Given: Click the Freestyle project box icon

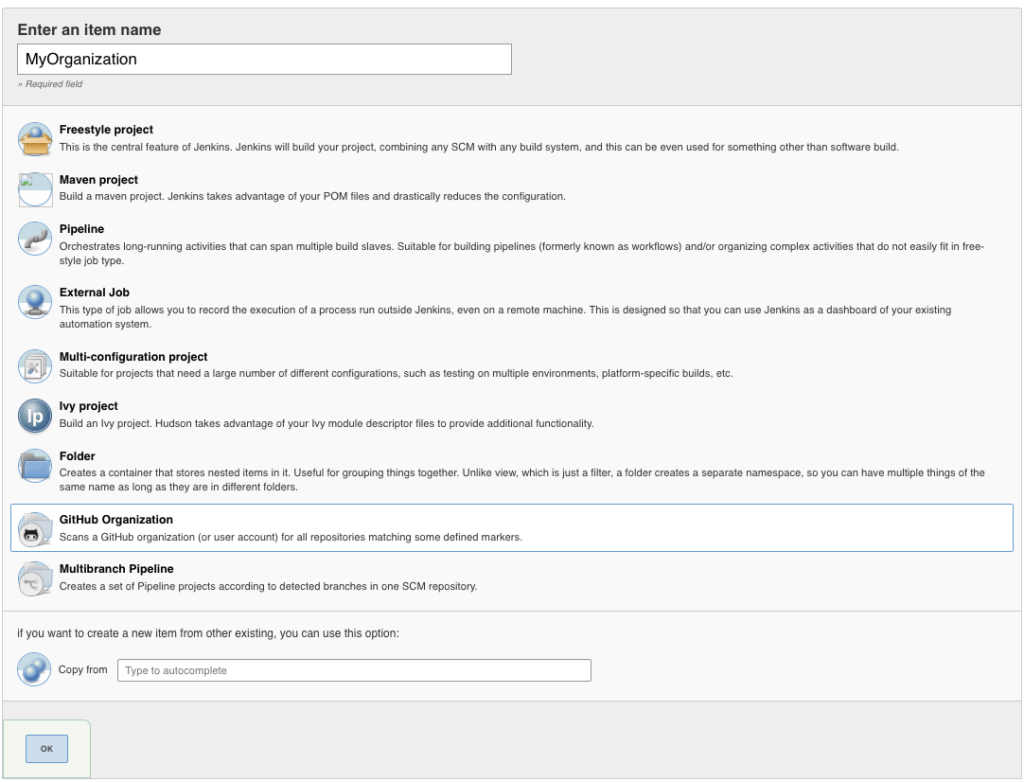Looking at the screenshot, I should (x=35, y=139).
